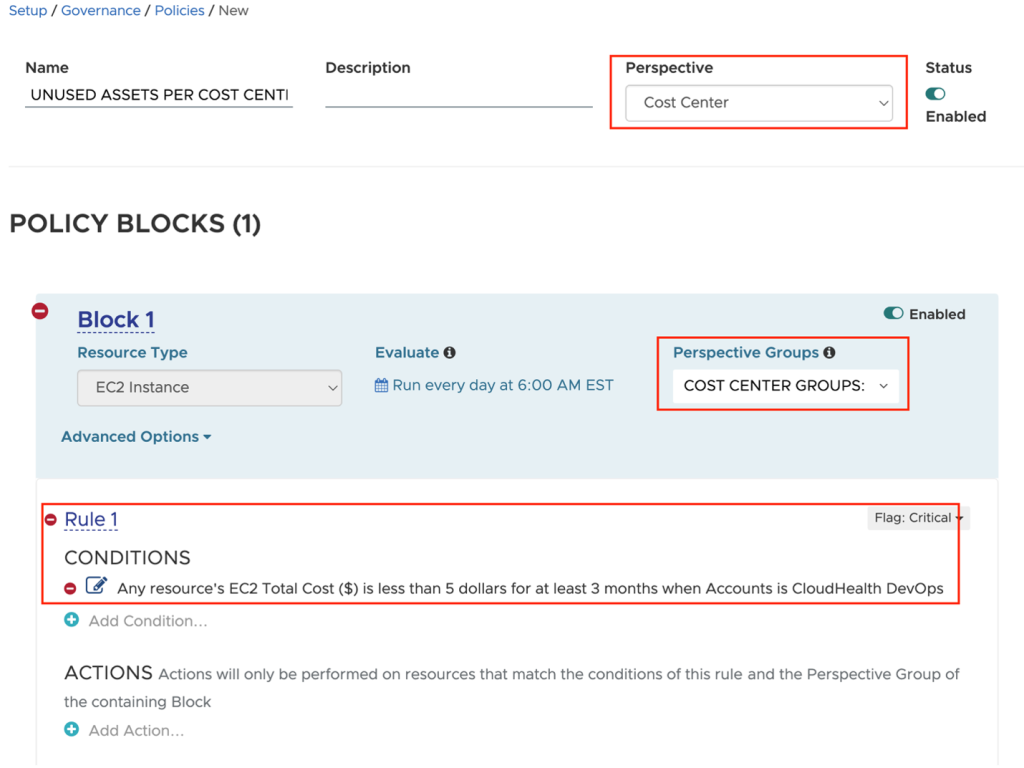1024x768 pixels.
Task: Toggle the policy Status enabled switch
Action: 935,94
